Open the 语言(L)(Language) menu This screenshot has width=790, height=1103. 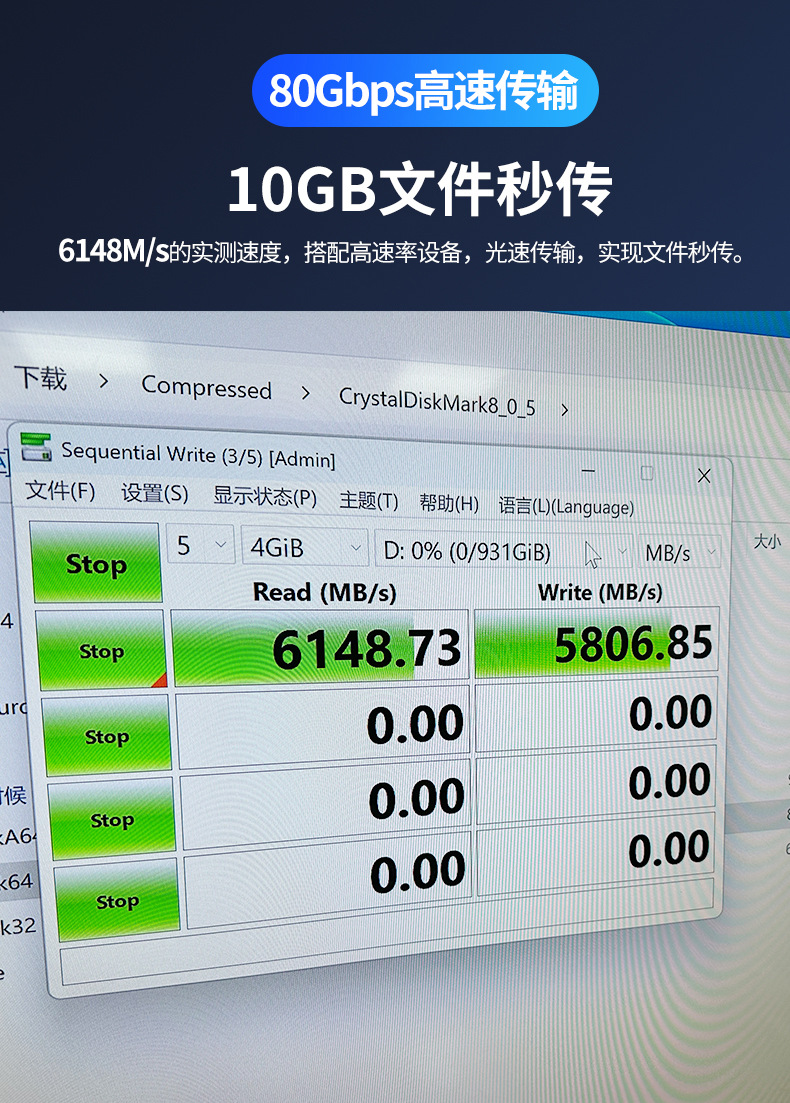click(x=566, y=506)
